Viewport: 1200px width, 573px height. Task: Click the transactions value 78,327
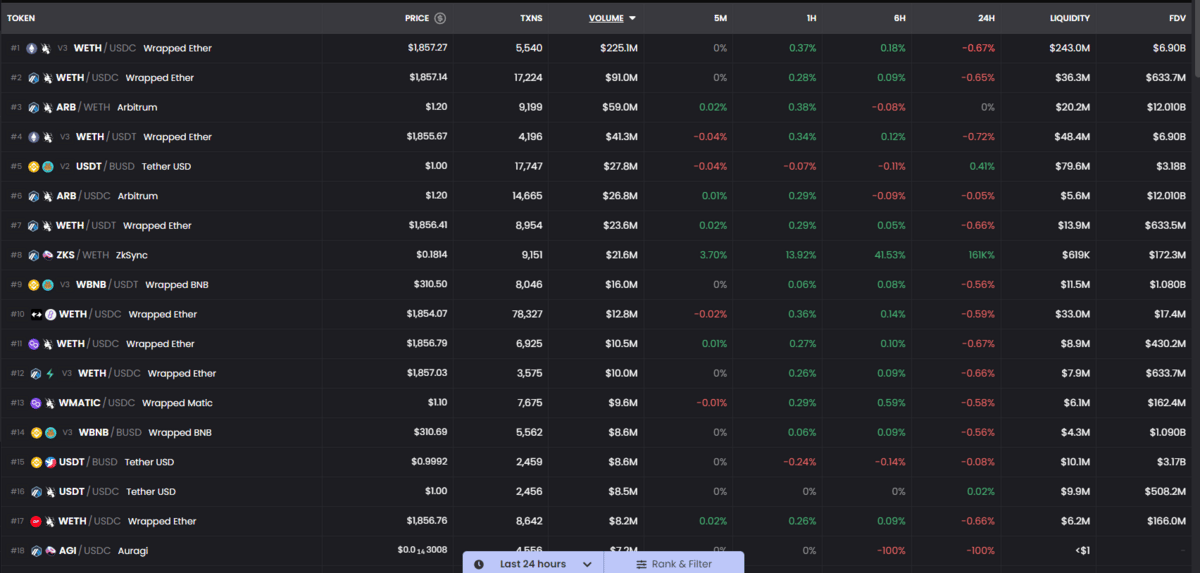coord(526,314)
